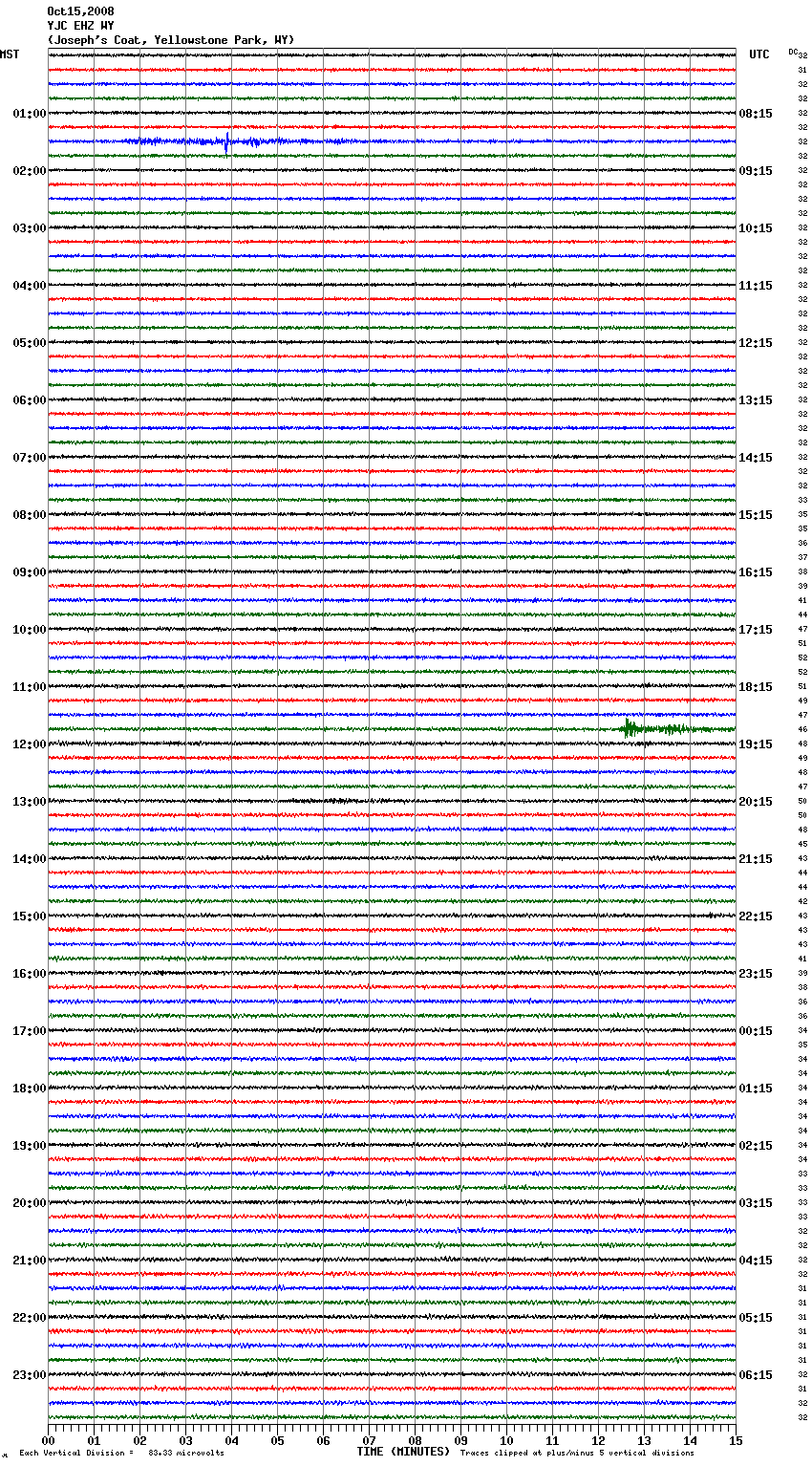Select the '01:00' MST time label
The width and height of the screenshot is (812, 1466).
tap(30, 114)
